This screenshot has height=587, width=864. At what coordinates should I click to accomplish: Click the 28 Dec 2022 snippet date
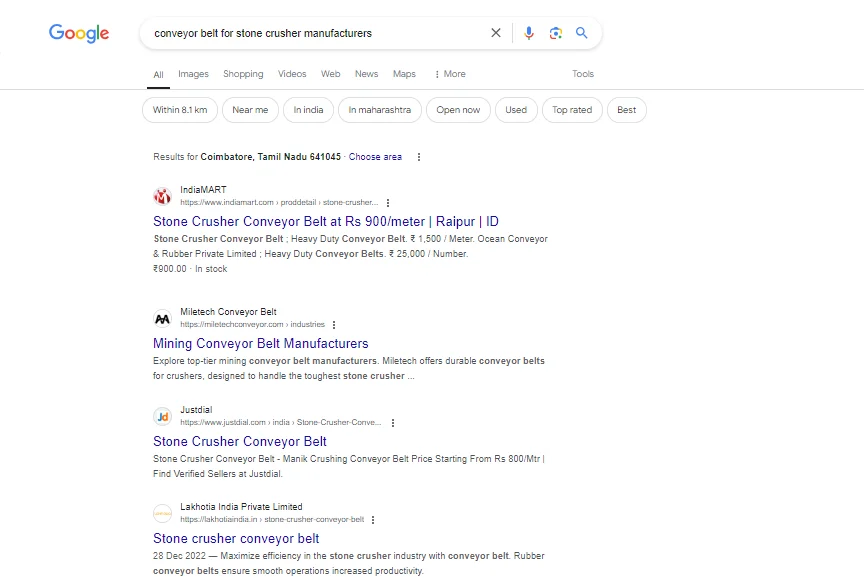coord(179,556)
